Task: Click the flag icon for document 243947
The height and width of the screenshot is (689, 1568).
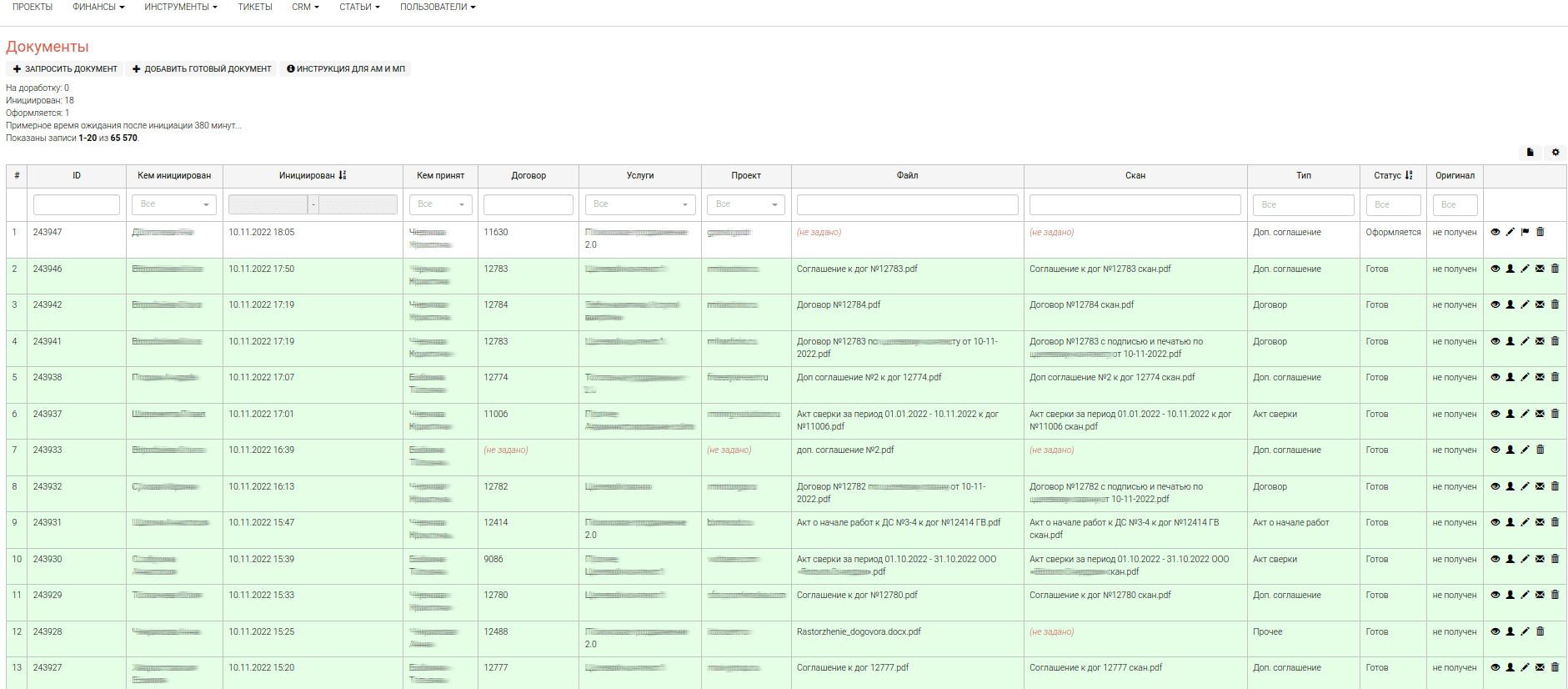Action: [1525, 233]
